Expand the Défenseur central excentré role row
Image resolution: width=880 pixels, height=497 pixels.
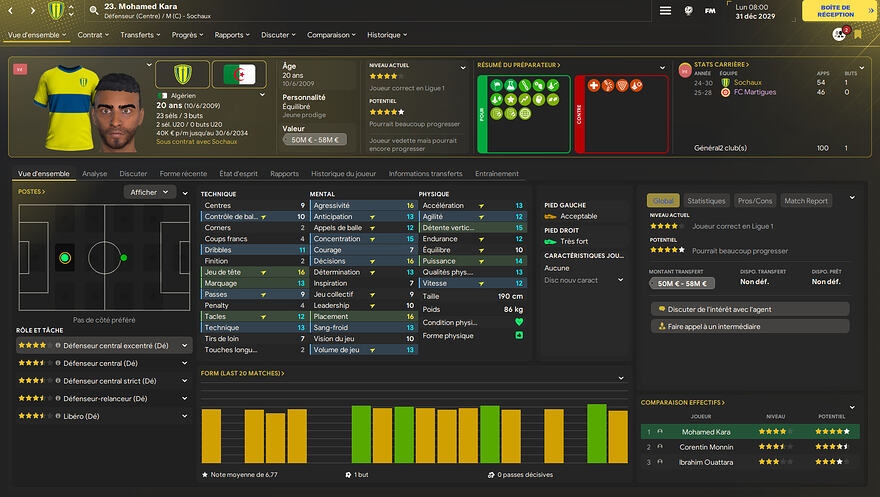pyautogui.click(x=185, y=344)
